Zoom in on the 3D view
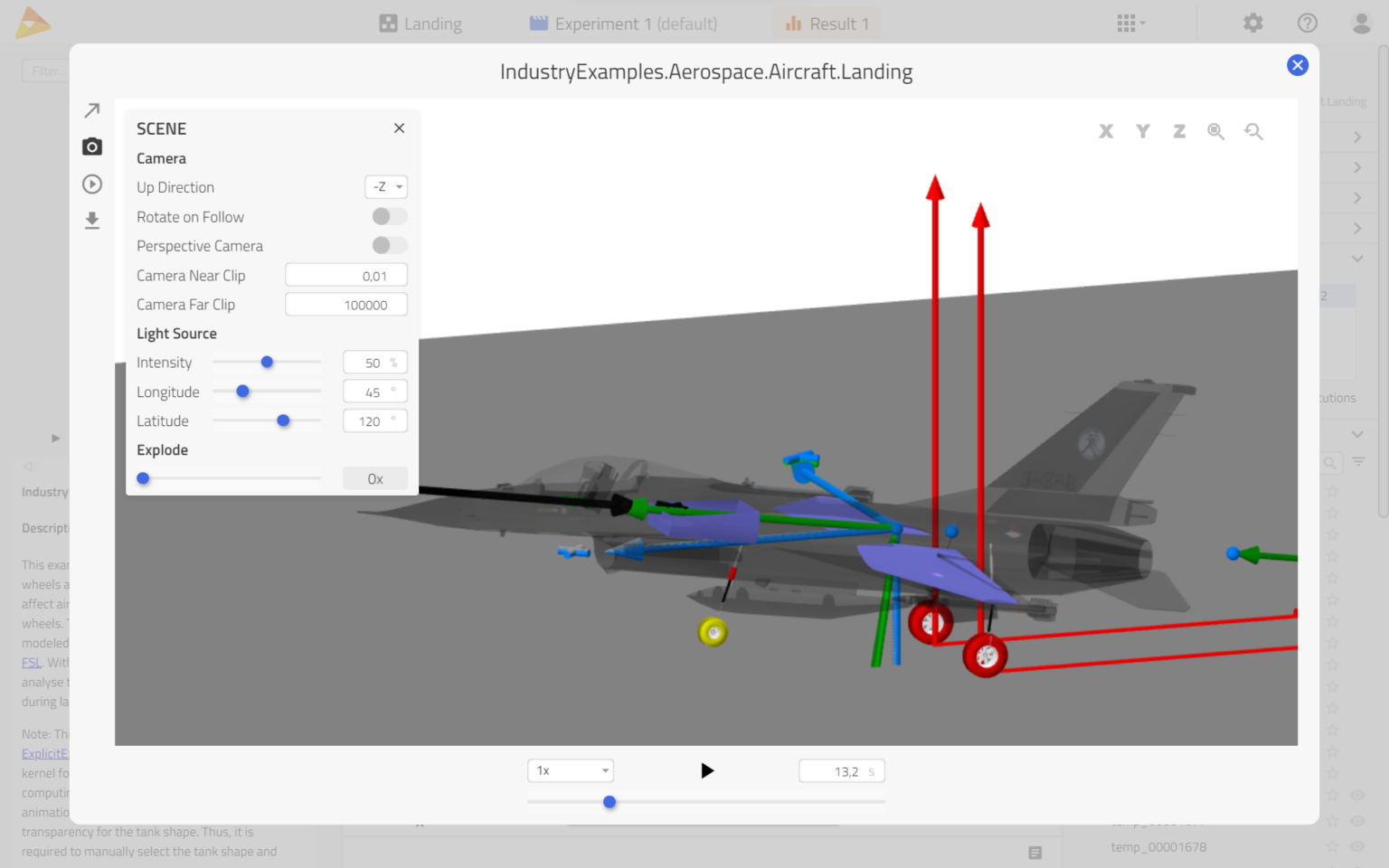This screenshot has height=868, width=1389. (x=1215, y=131)
